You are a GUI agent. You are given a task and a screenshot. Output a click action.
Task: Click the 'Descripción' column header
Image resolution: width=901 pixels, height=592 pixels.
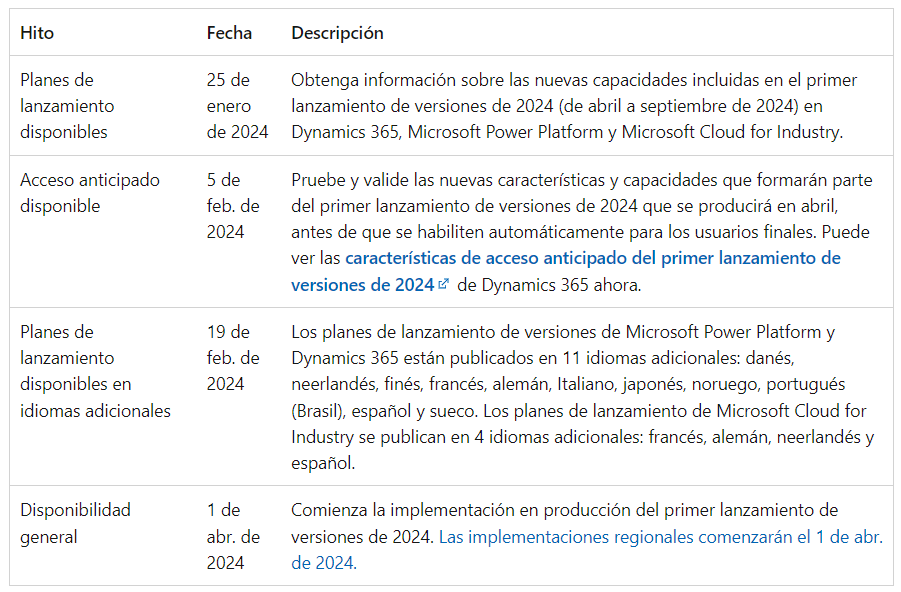(x=337, y=33)
